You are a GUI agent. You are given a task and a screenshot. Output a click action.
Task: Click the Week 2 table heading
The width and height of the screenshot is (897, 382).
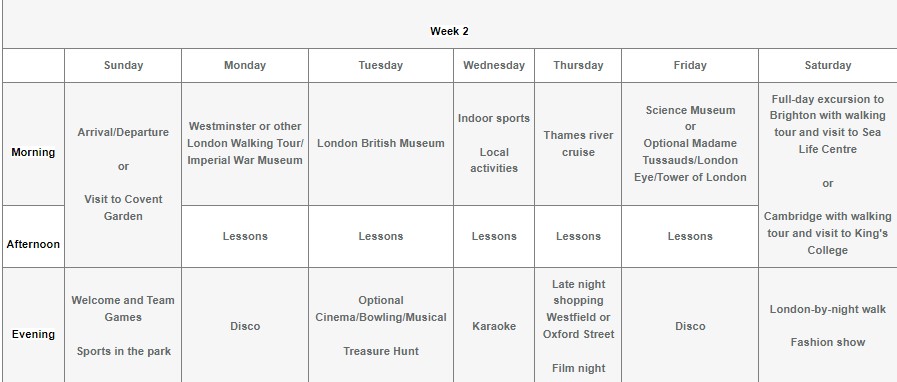pos(449,31)
